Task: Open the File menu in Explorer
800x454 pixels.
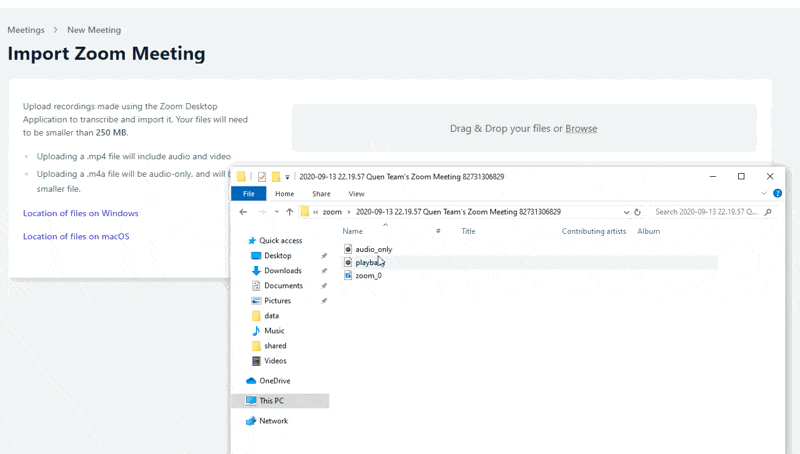Action: pyautogui.click(x=248, y=193)
